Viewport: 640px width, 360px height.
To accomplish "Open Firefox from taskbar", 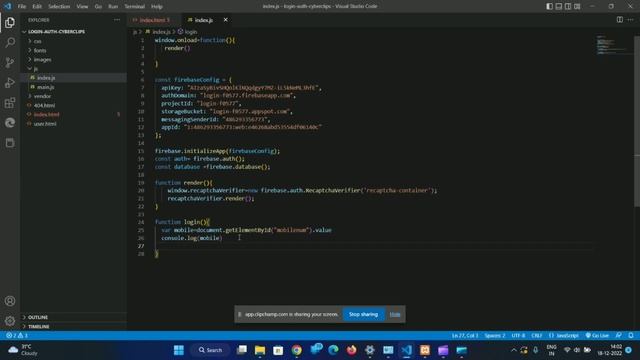I will tap(351, 350).
